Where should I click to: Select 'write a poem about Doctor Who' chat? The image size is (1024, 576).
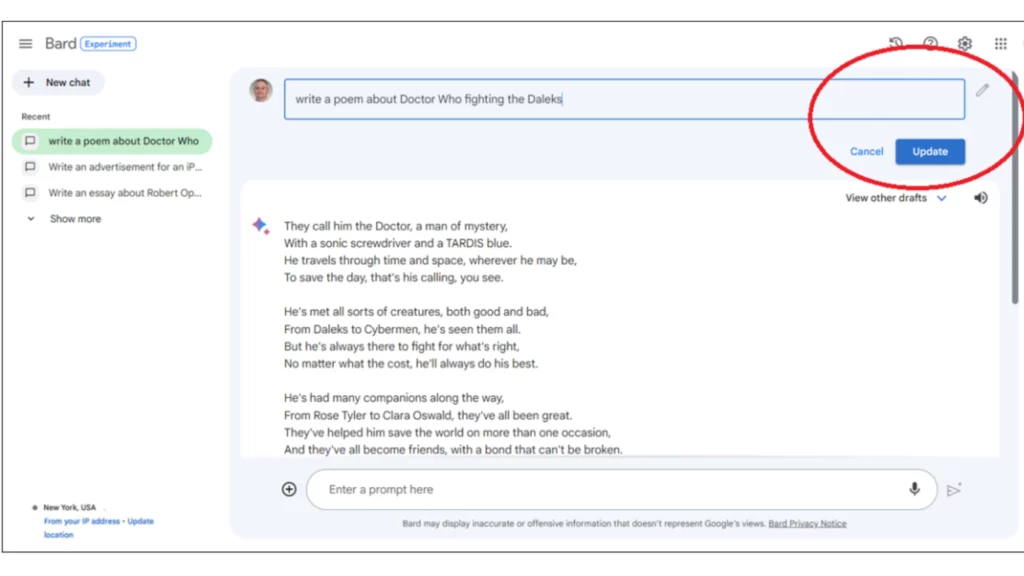[x=112, y=141]
